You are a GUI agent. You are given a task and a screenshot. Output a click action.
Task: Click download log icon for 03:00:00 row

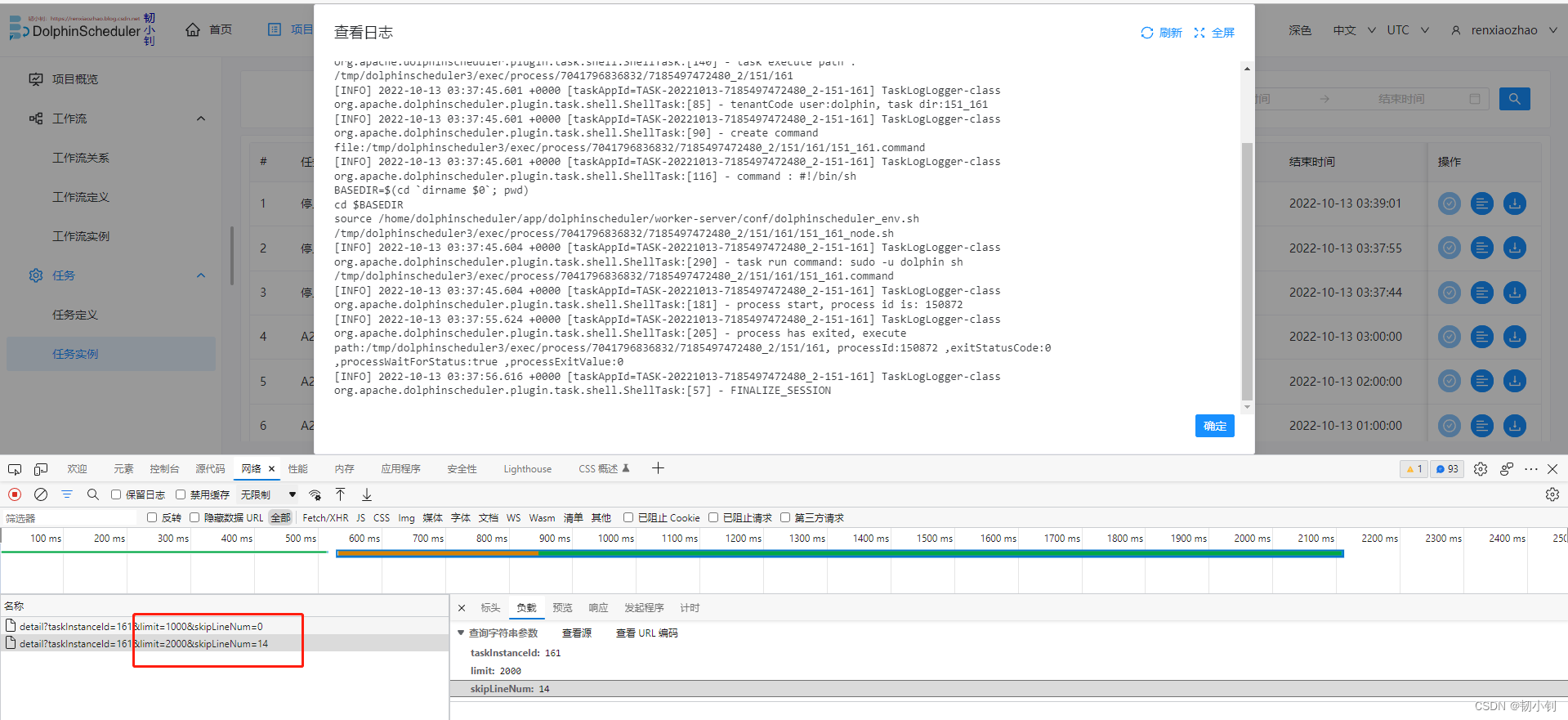coord(1515,337)
